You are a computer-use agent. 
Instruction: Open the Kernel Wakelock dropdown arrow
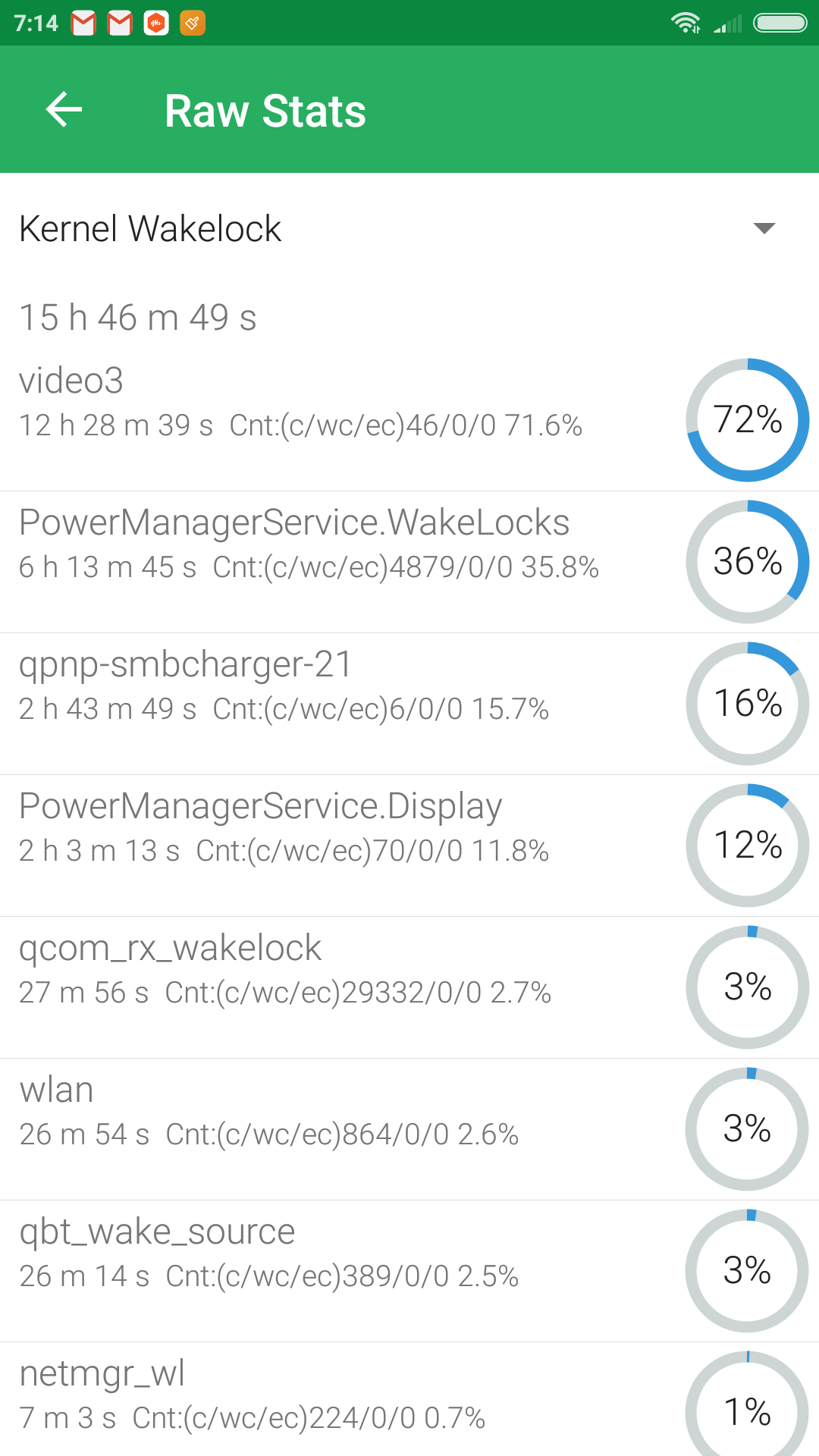click(x=764, y=228)
